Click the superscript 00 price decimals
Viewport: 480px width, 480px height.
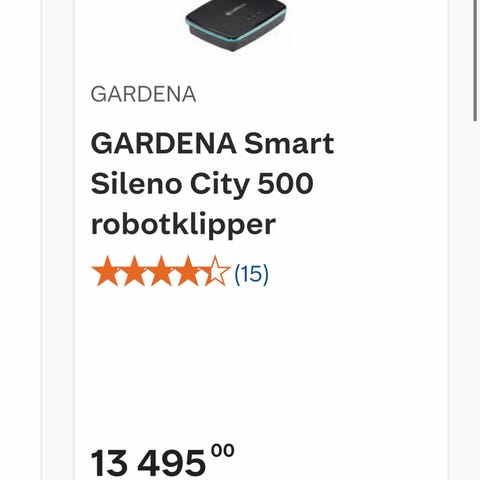coord(223,451)
